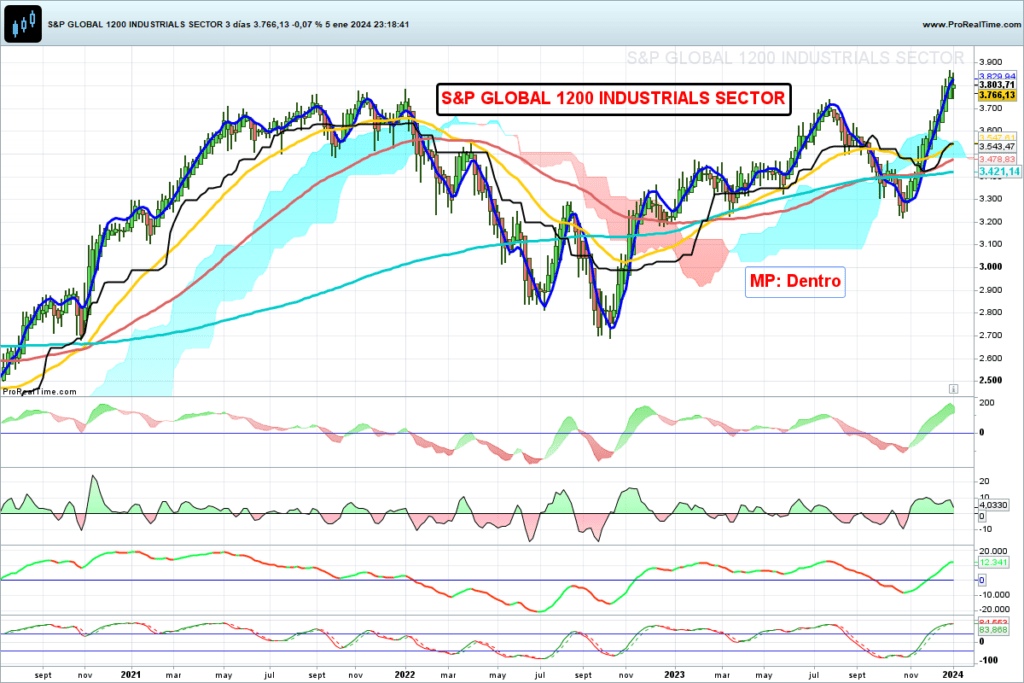Click the 2.500 price axis tick
1024x683 pixels.
point(991,380)
